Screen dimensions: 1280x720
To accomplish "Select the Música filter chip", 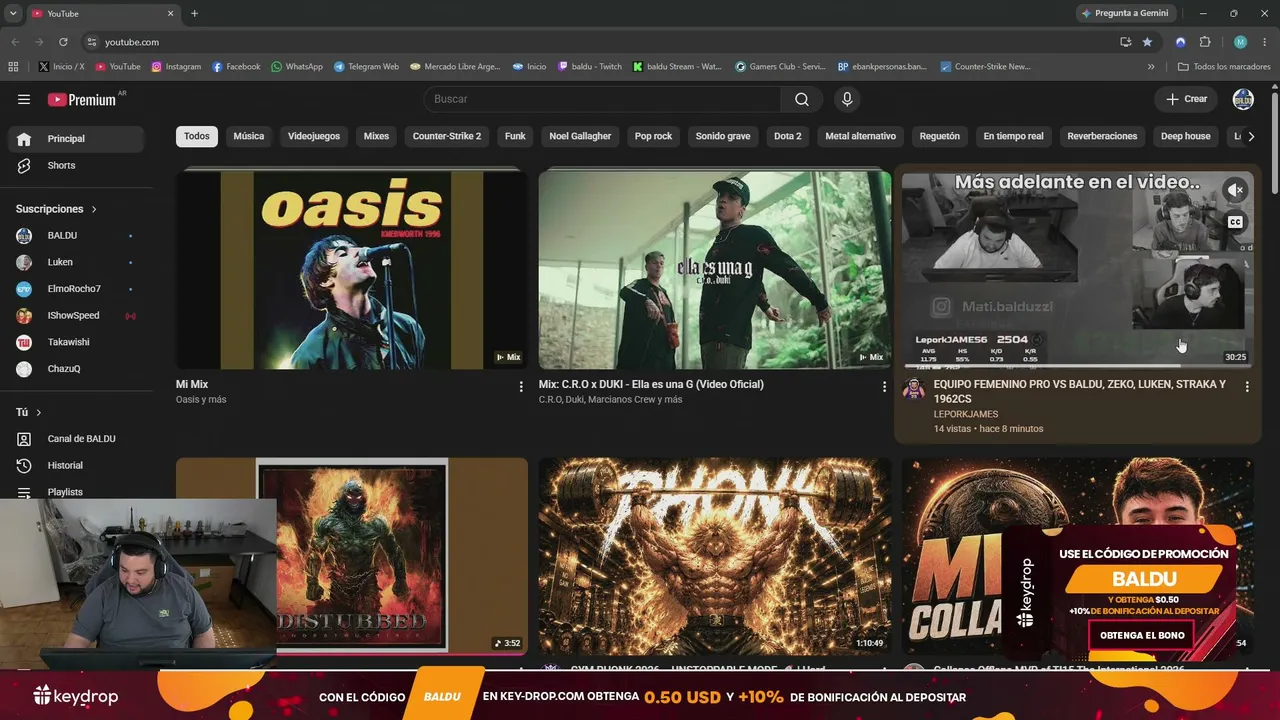I will pyautogui.click(x=249, y=136).
